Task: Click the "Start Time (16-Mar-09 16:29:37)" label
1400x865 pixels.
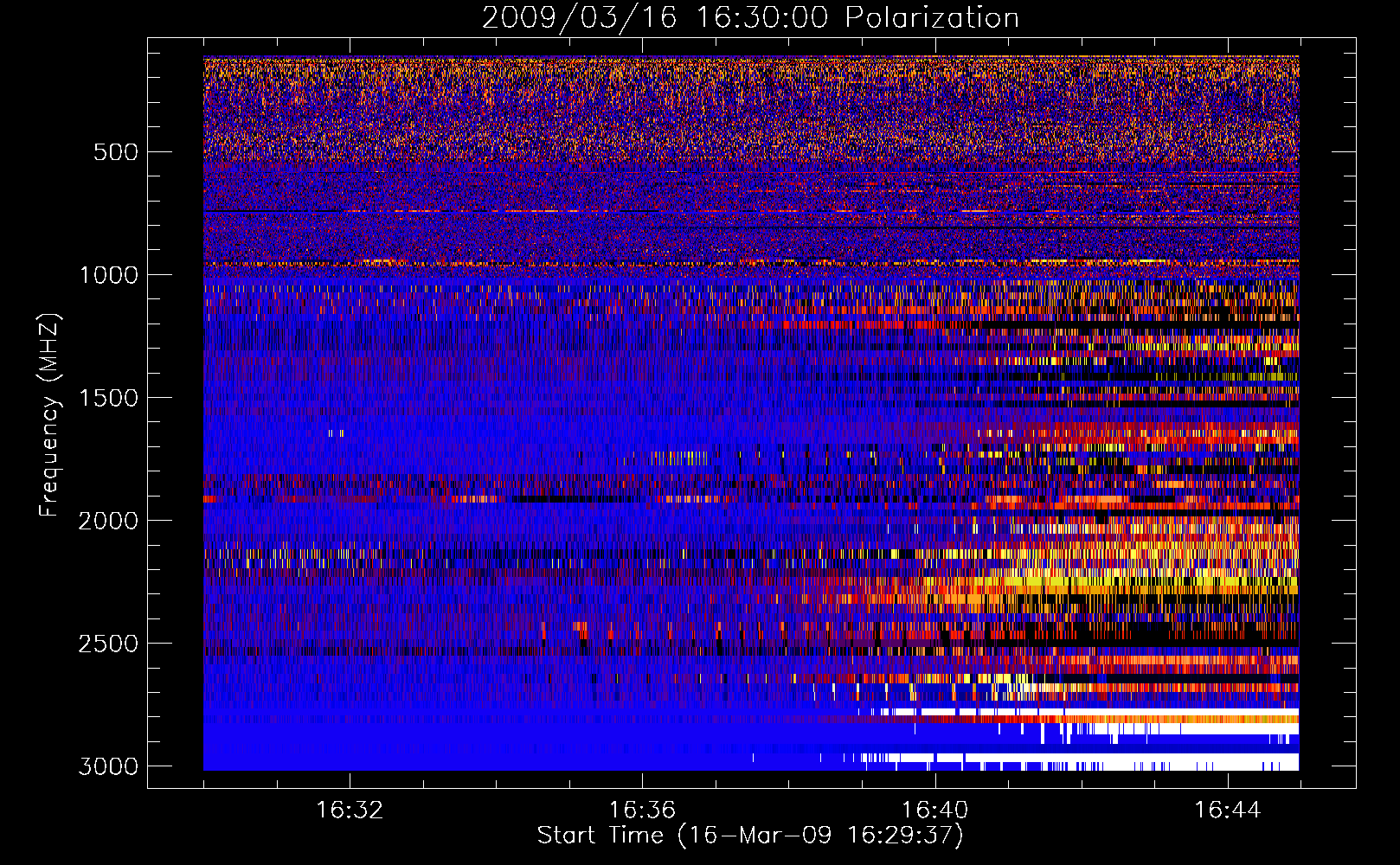Action: click(x=750, y=836)
